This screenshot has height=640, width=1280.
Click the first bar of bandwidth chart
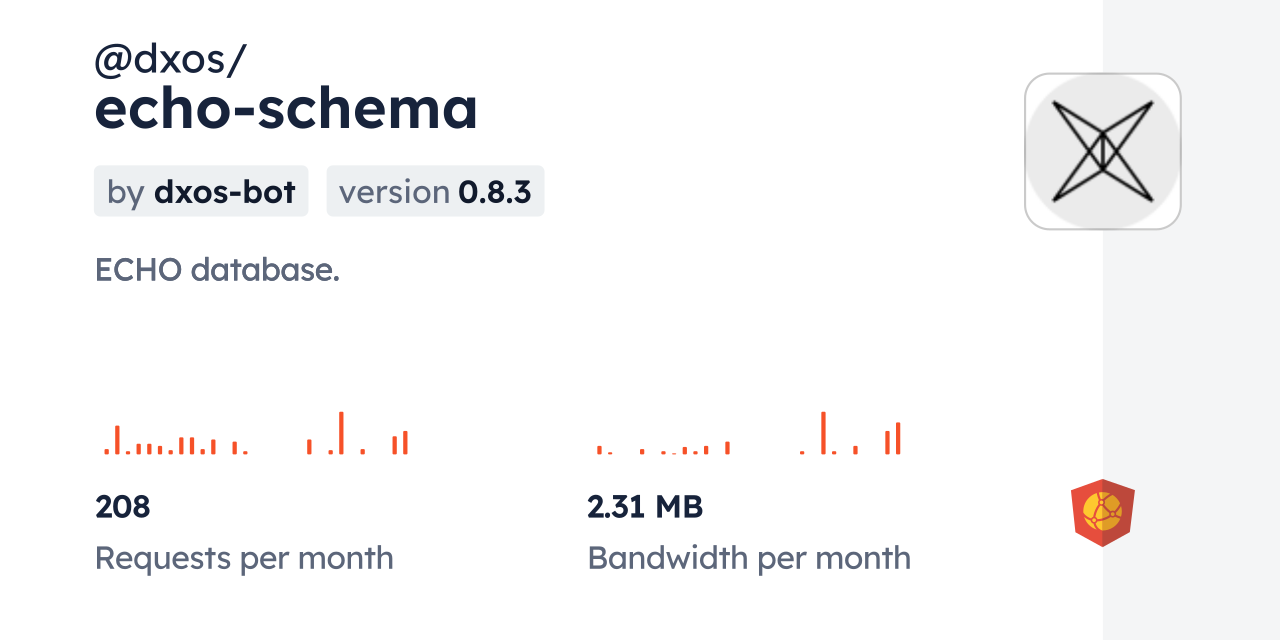point(599,450)
